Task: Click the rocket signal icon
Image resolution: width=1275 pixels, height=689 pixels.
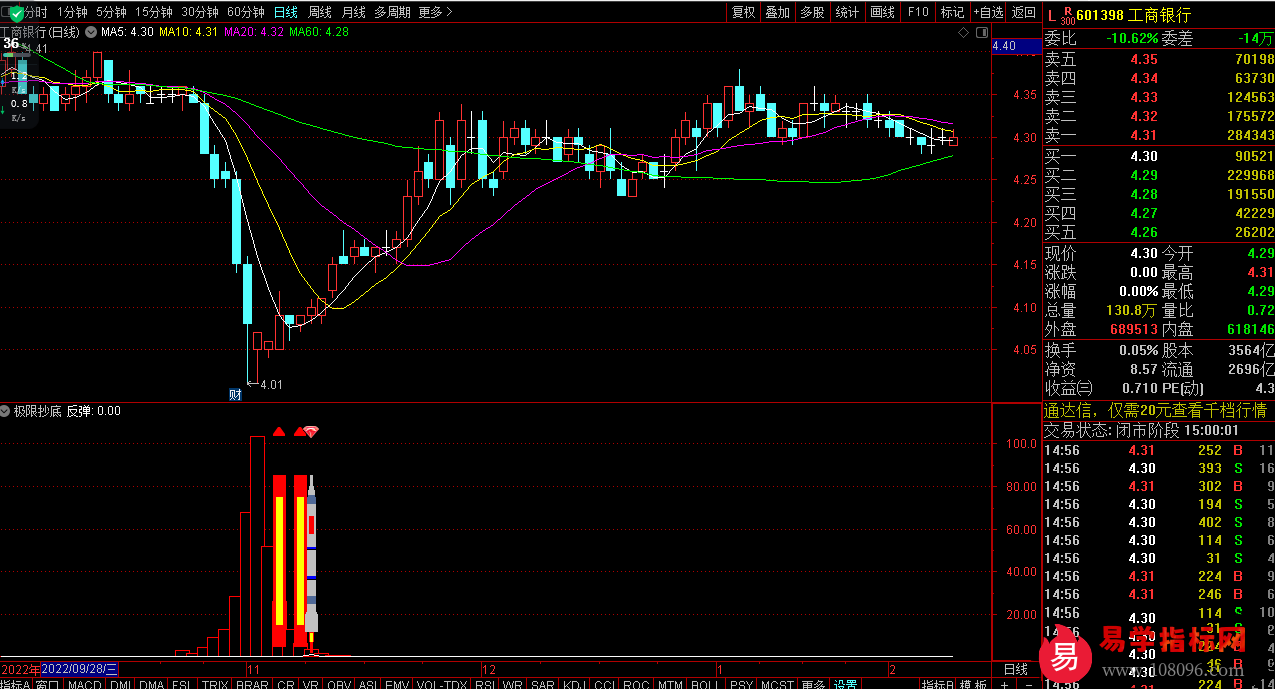Action: tap(312, 565)
